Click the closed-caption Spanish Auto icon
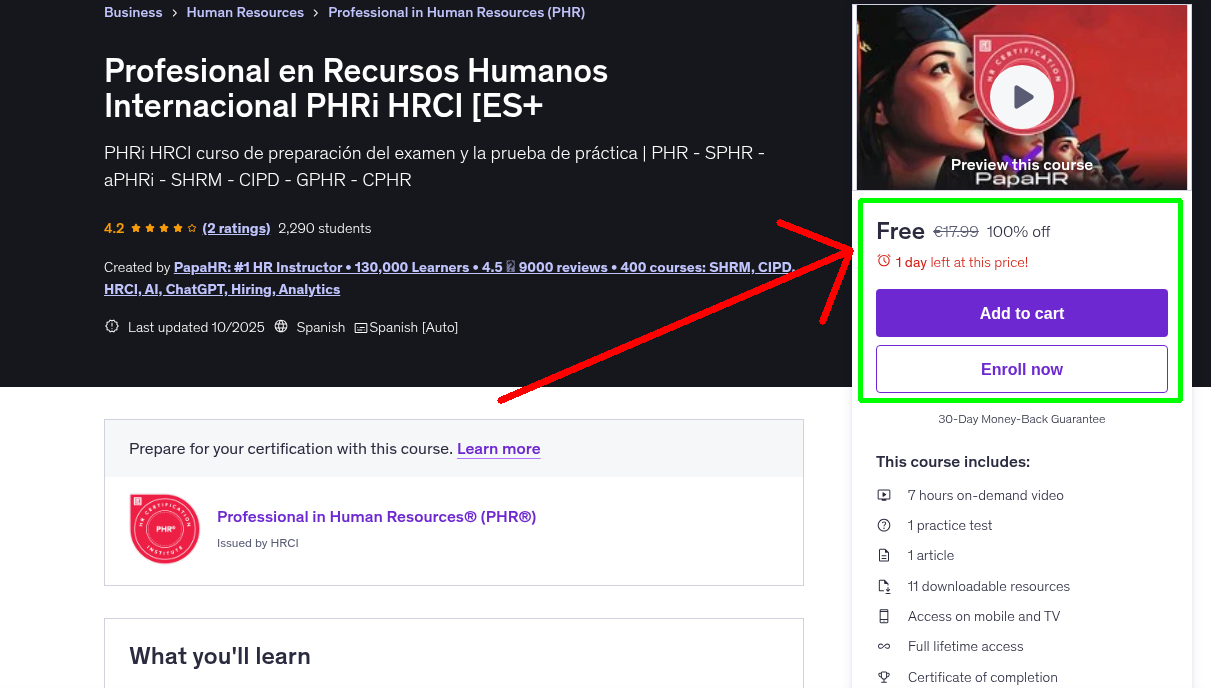The width and height of the screenshot is (1211, 688). (360, 327)
